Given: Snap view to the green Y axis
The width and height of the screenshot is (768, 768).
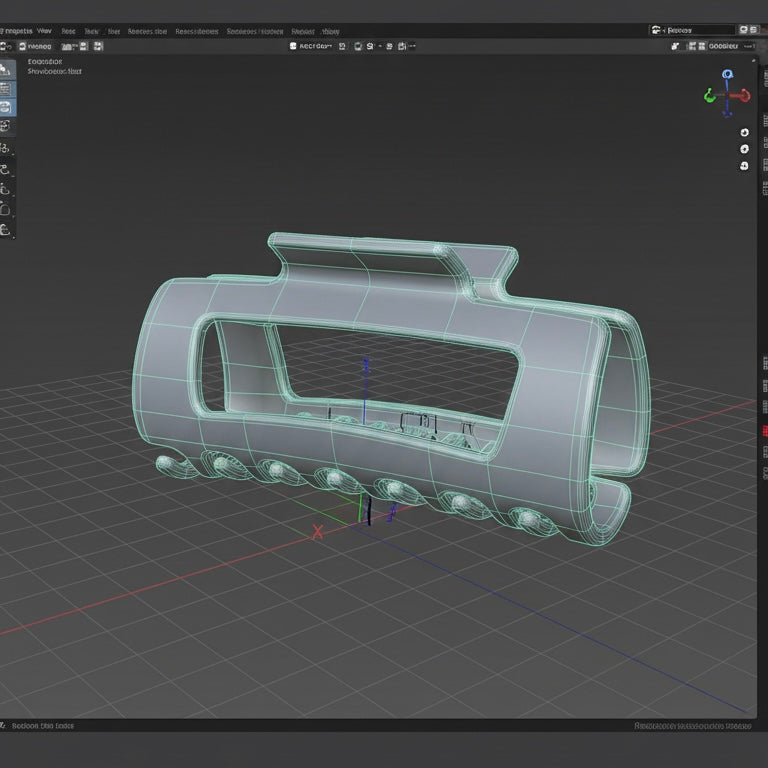Looking at the screenshot, I should (709, 97).
